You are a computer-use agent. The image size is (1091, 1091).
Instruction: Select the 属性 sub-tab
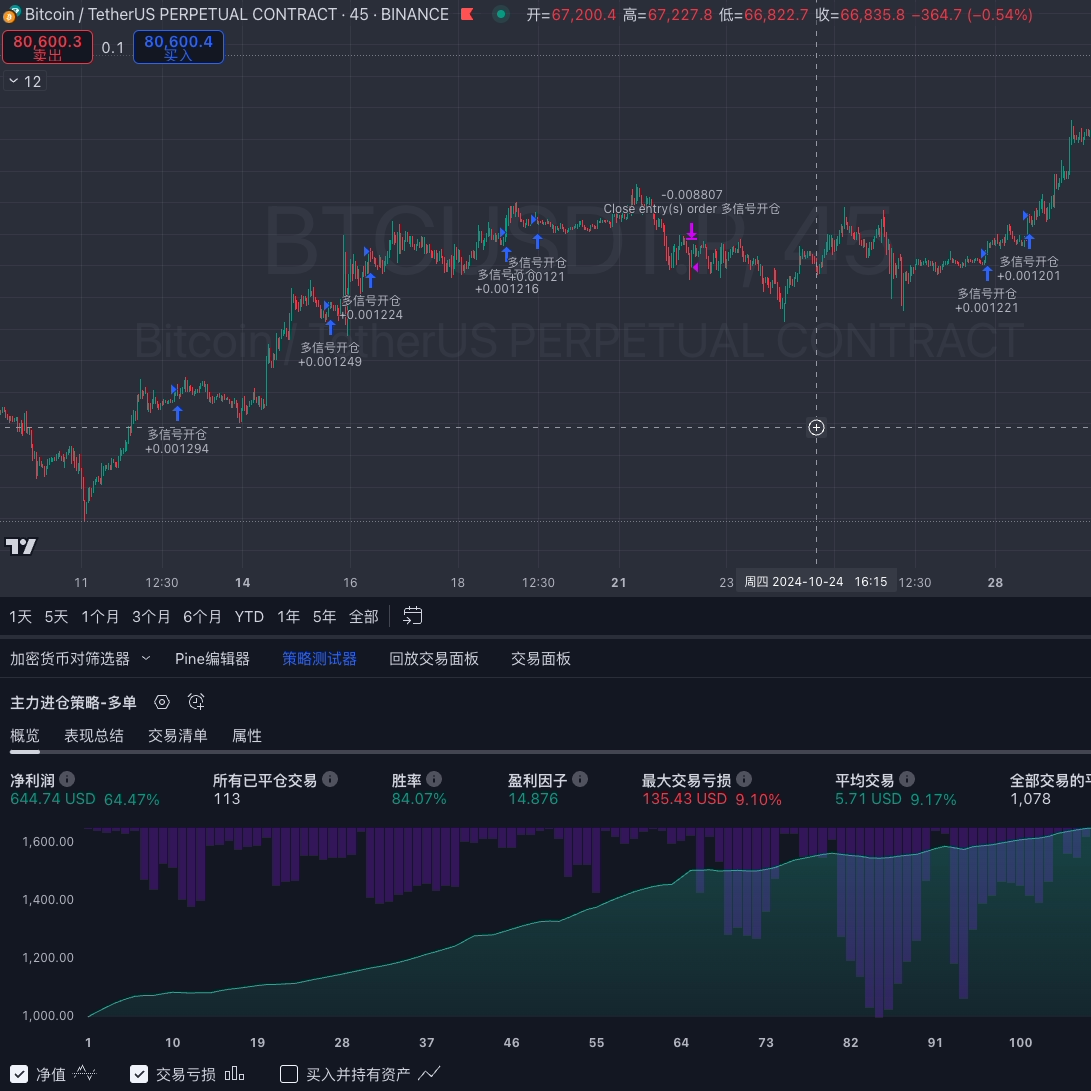click(x=247, y=735)
